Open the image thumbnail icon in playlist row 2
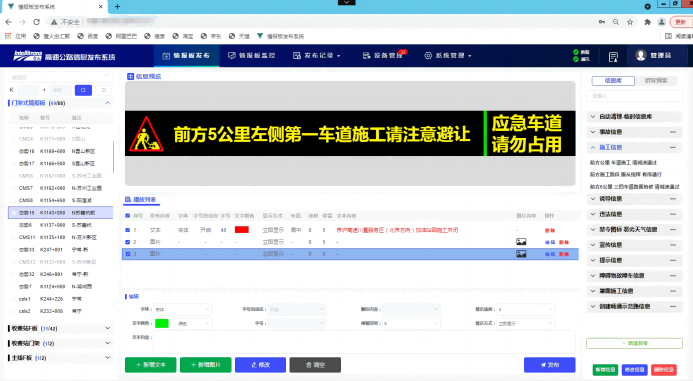The width and height of the screenshot is (693, 381). (522, 242)
